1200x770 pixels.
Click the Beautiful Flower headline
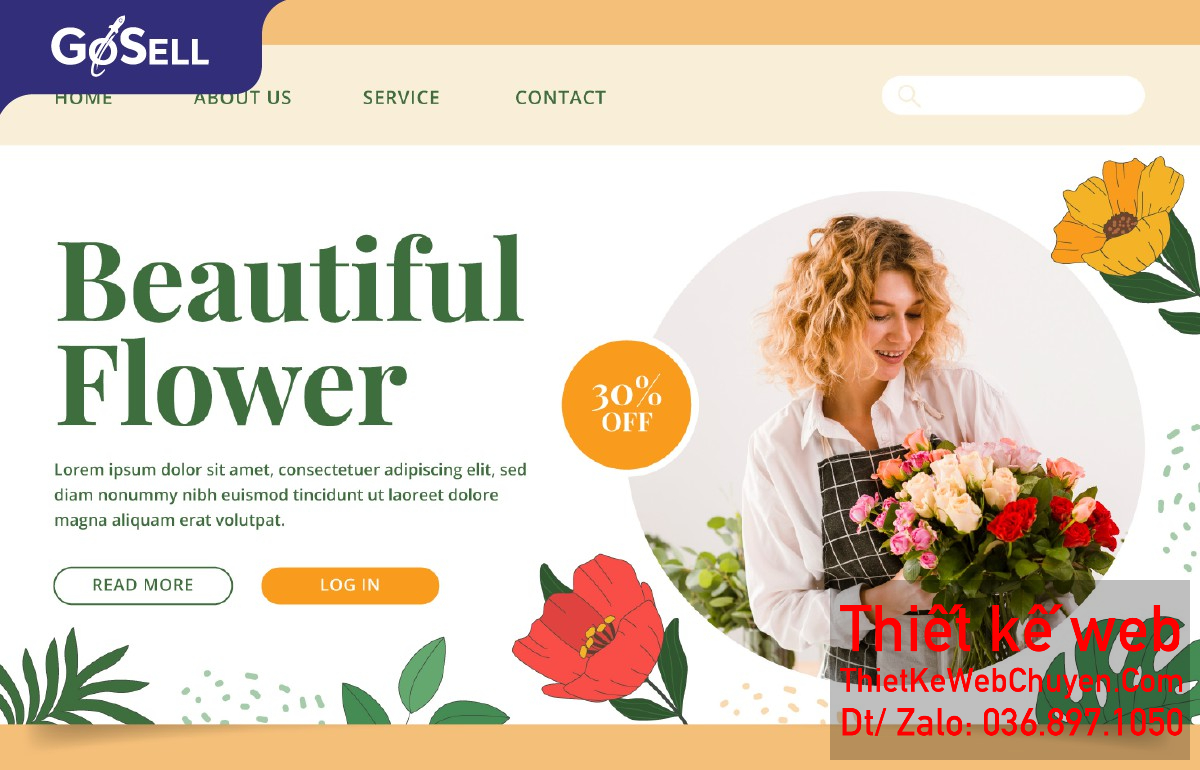point(290,331)
